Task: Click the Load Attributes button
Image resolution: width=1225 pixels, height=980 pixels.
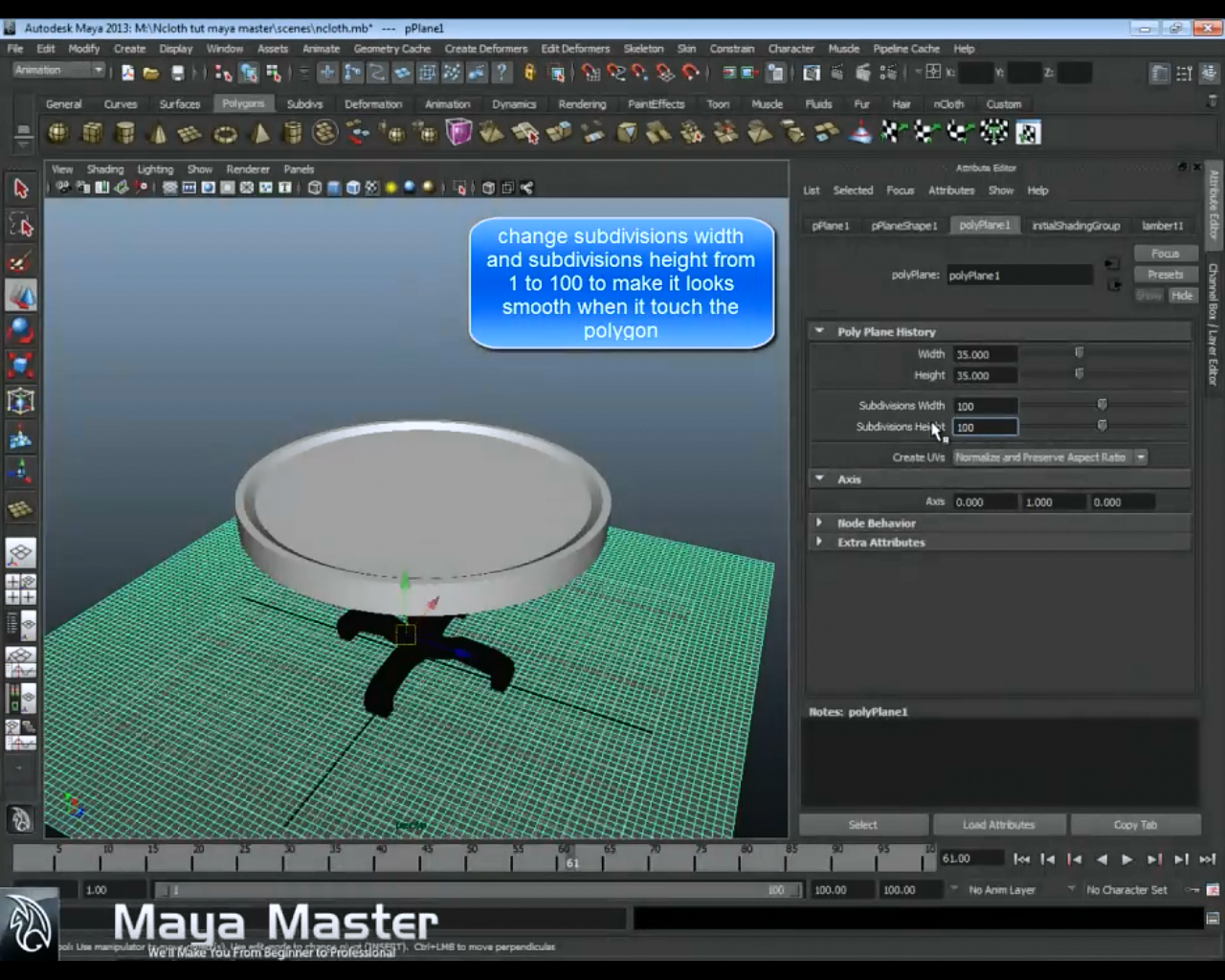Action: (x=999, y=824)
